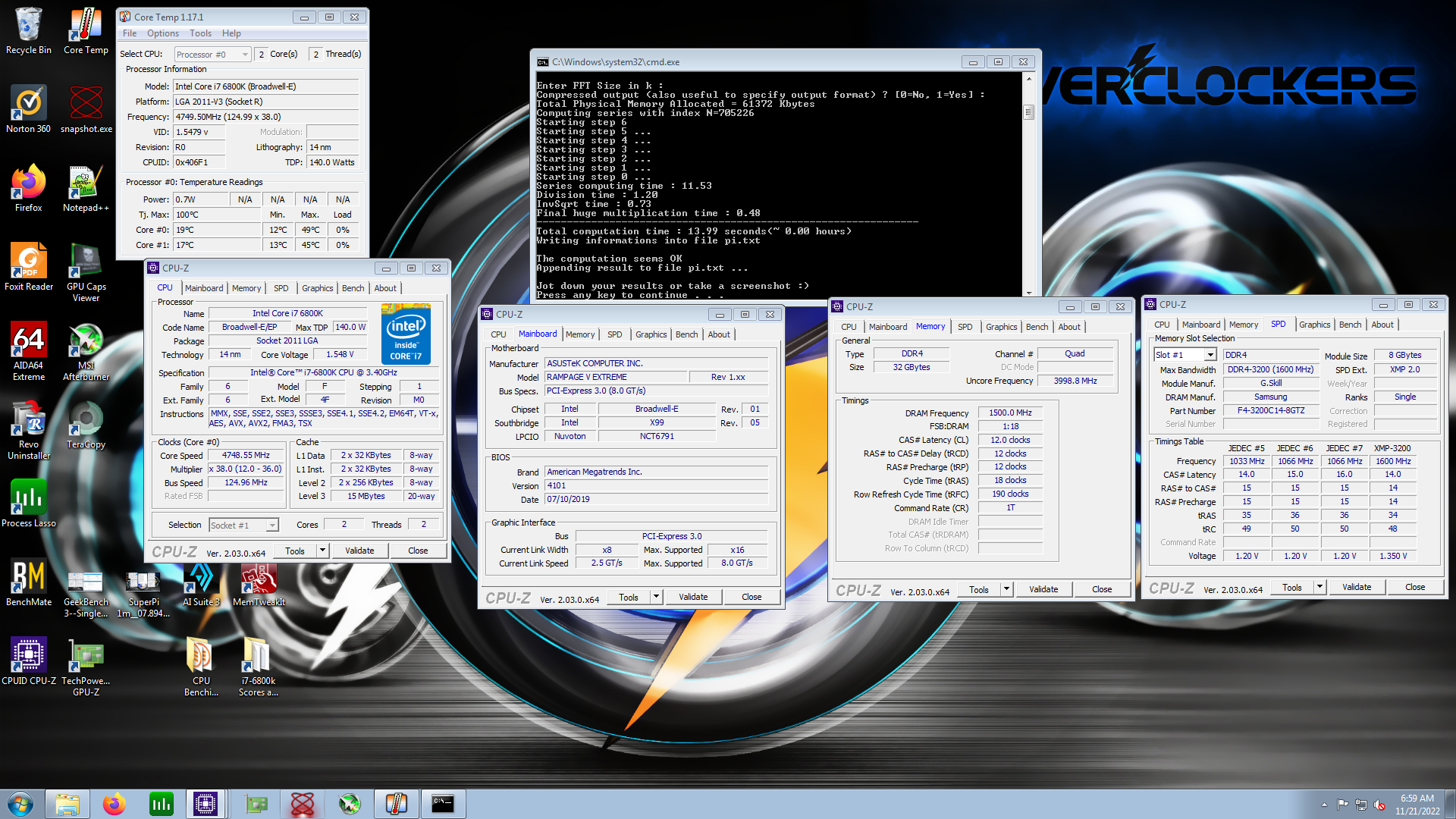Open the Help menu in Core Temp
This screenshot has height=819, width=1456.
click(x=231, y=33)
